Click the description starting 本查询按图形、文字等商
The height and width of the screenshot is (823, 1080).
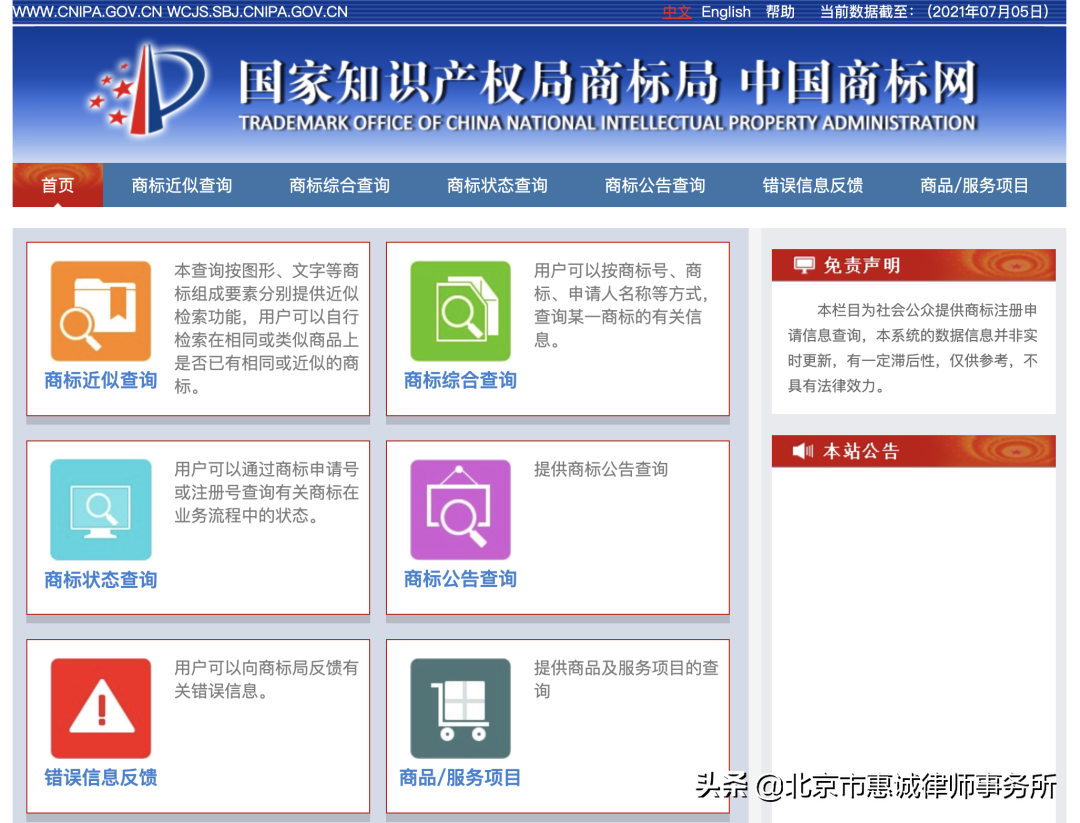tap(266, 328)
